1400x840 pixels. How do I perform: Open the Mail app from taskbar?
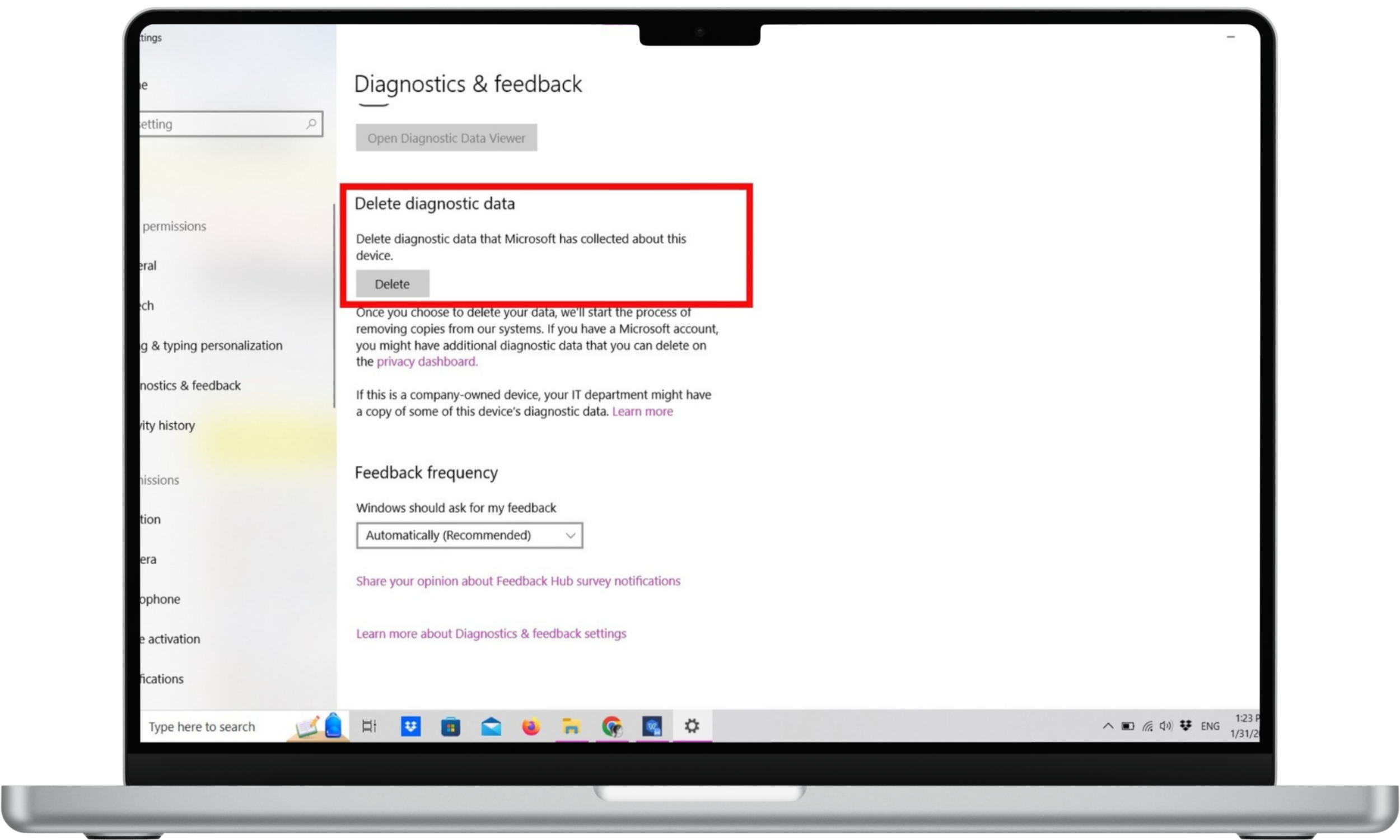pyautogui.click(x=491, y=726)
